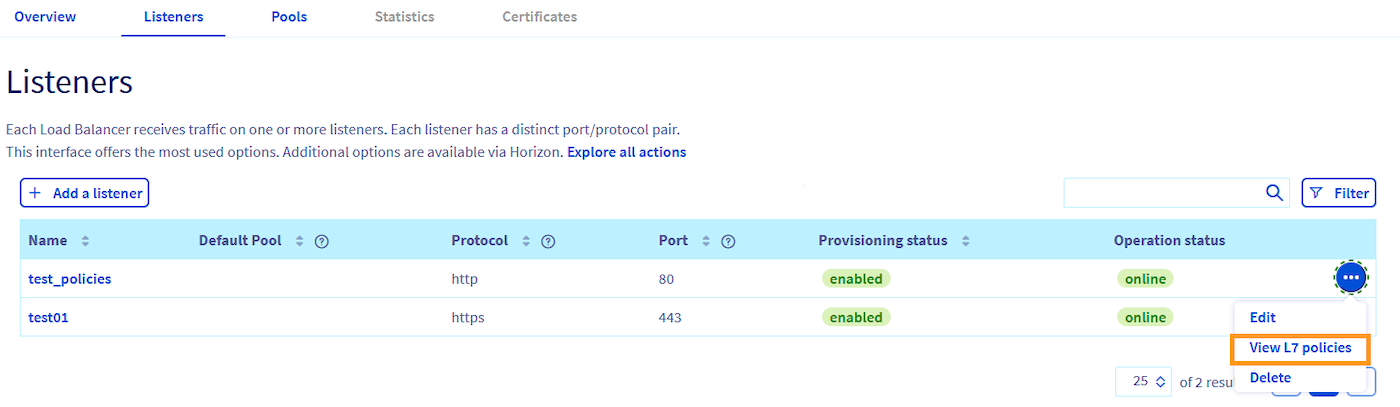
Task: Sort listeners by Name column arrows
Action: click(85, 241)
